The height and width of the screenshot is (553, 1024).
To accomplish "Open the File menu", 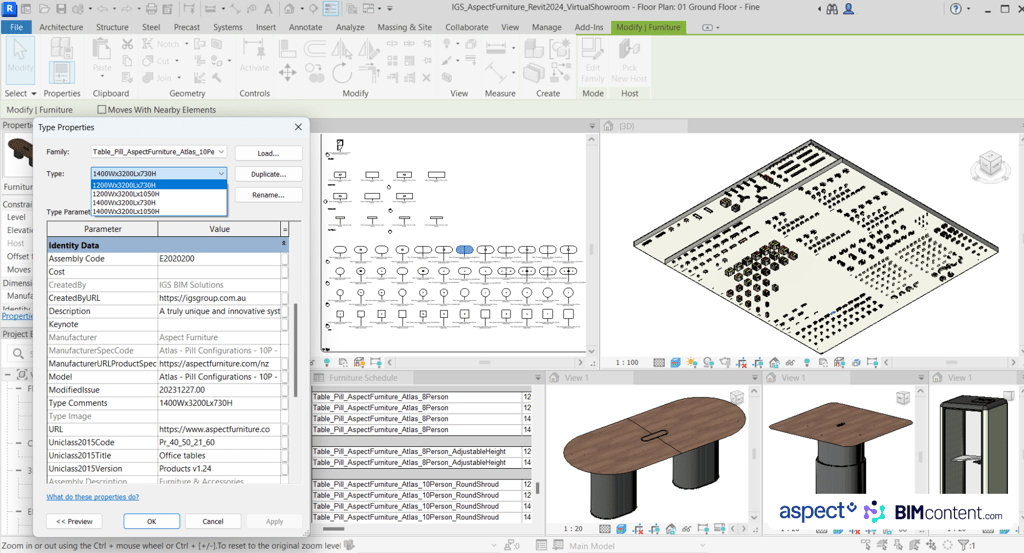I will point(17,27).
